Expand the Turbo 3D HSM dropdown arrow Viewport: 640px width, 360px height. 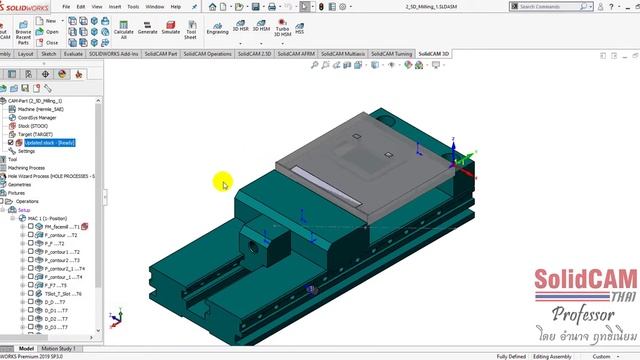pyautogui.click(x=282, y=43)
